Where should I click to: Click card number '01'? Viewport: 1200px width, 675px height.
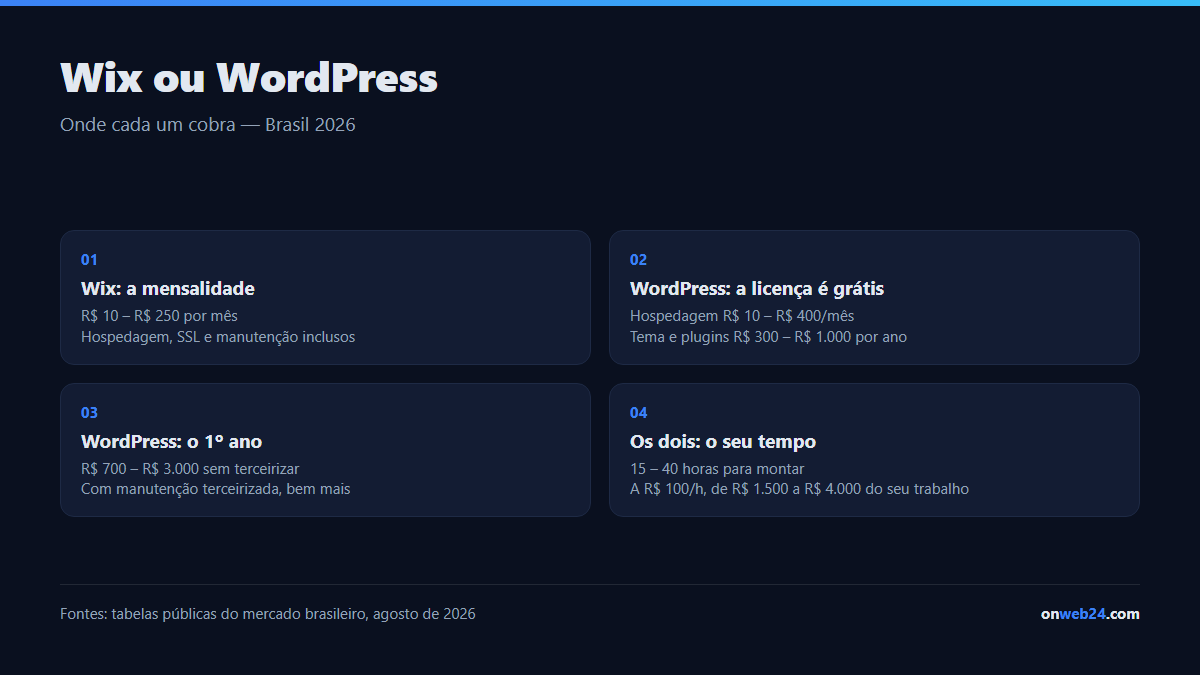coord(89,260)
